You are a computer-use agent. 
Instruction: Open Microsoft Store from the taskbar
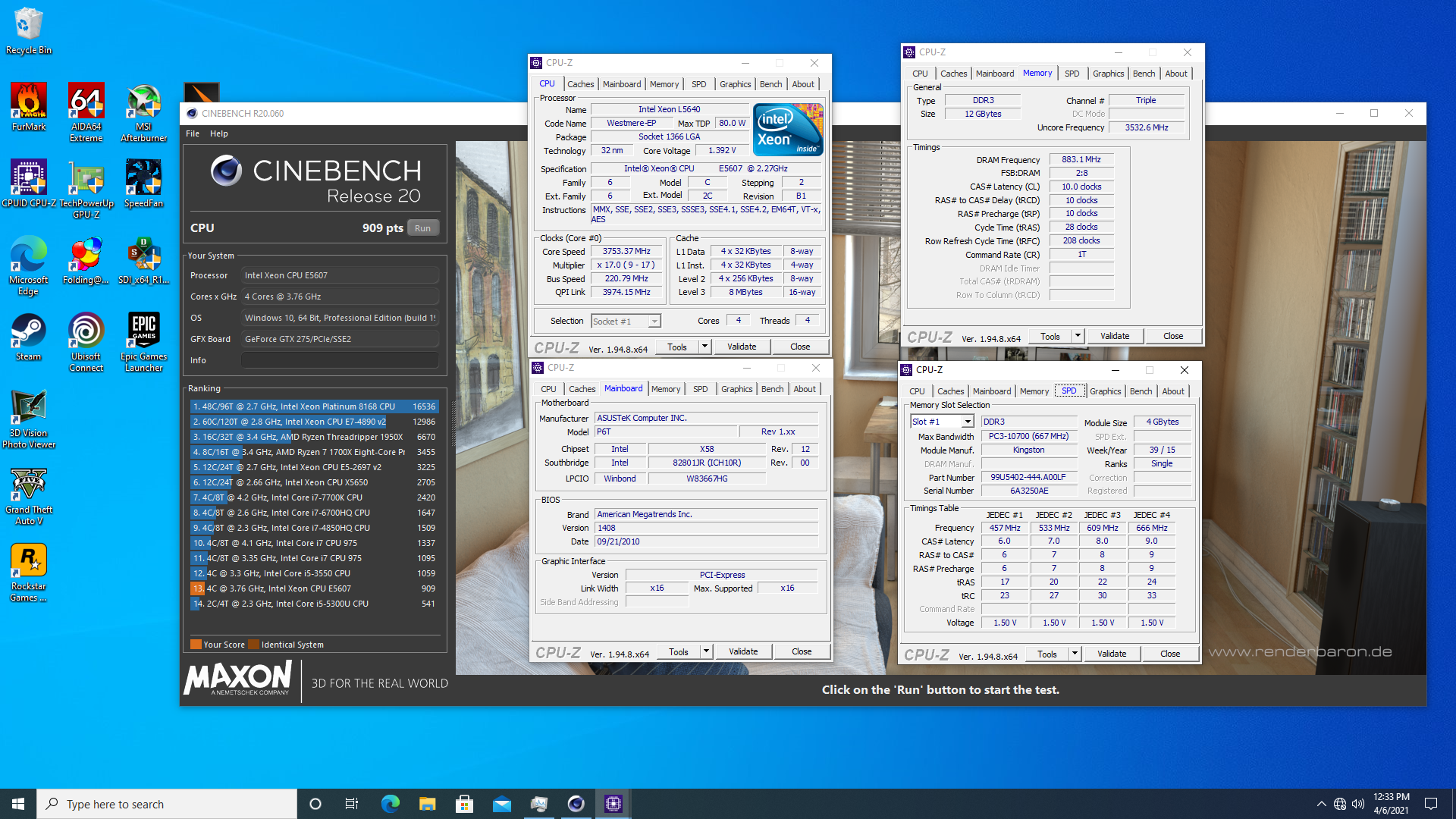pos(464,804)
